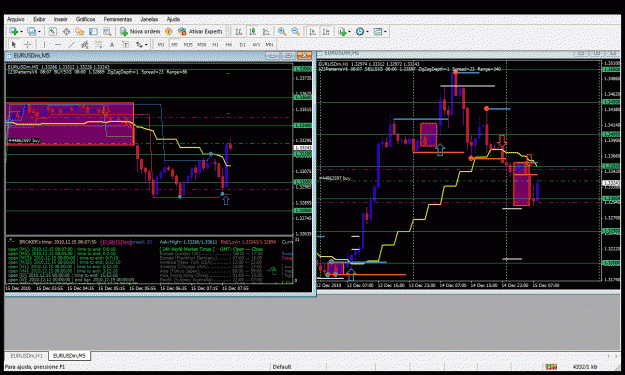The width and height of the screenshot is (625, 375).
Task: Set timeframe to W1
Action: [256, 45]
